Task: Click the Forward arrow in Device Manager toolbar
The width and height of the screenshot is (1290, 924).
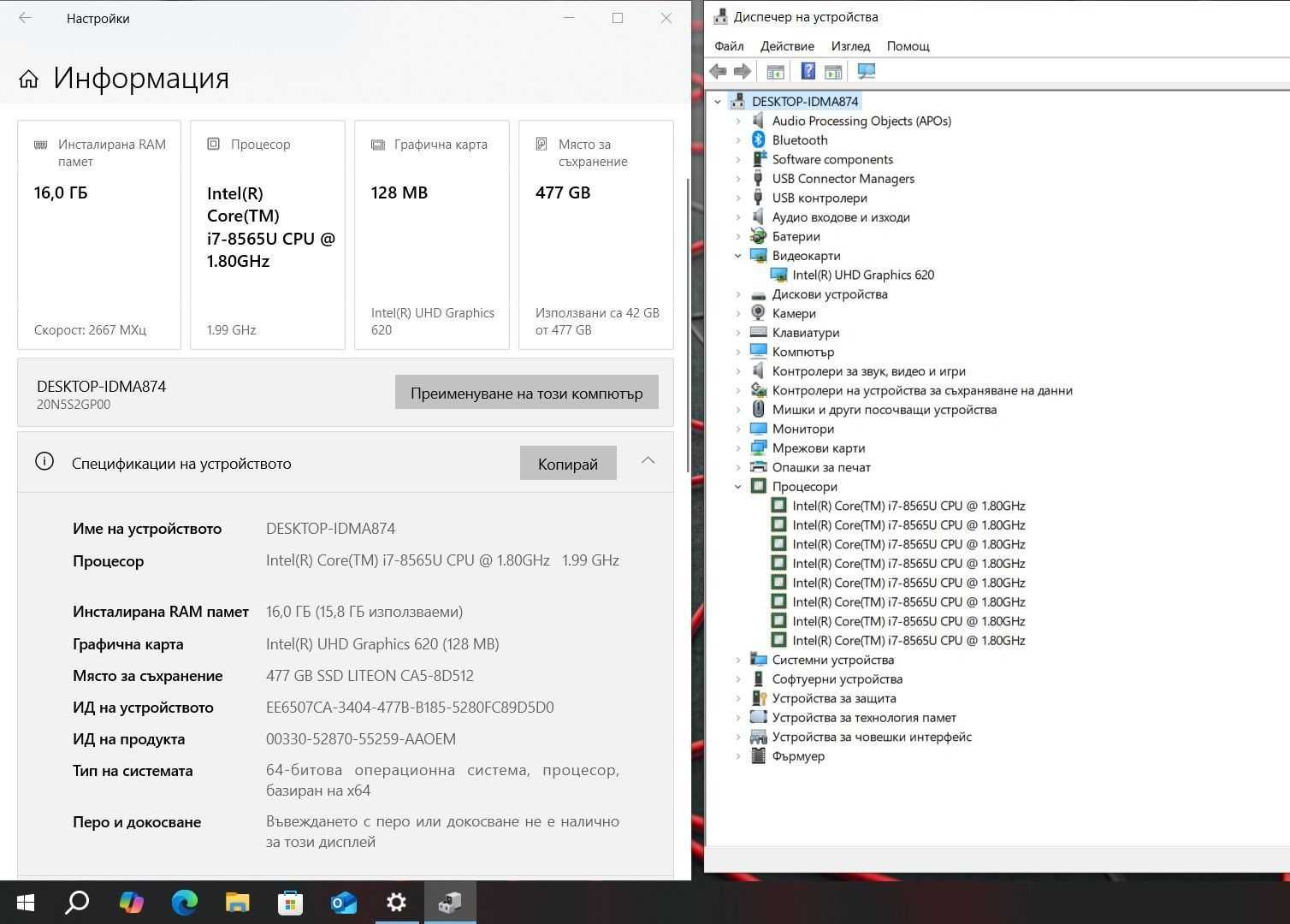Action: [x=743, y=72]
